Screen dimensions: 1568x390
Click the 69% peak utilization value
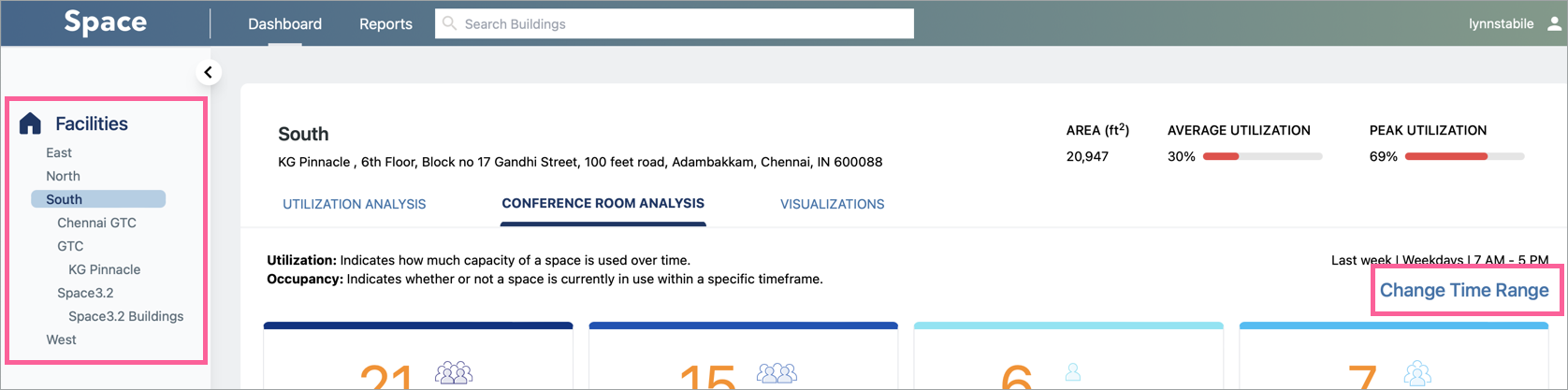point(1383,156)
